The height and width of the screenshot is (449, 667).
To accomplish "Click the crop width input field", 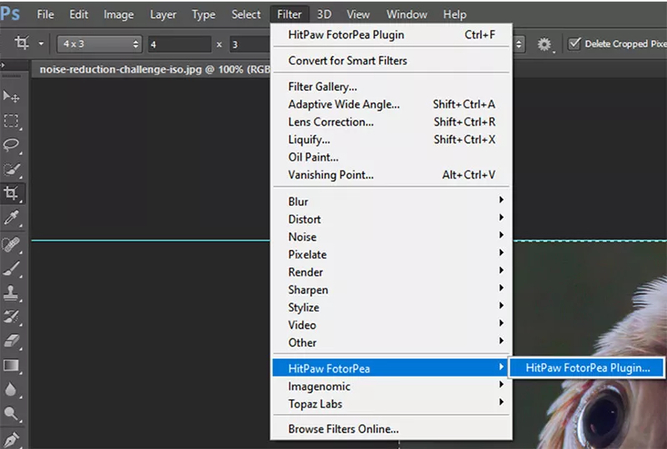I will click(178, 44).
